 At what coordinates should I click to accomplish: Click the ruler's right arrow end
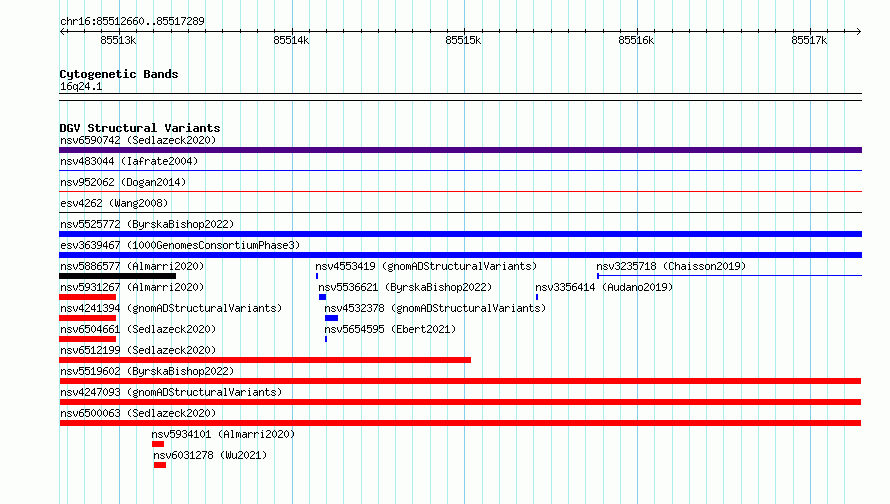click(x=858, y=31)
